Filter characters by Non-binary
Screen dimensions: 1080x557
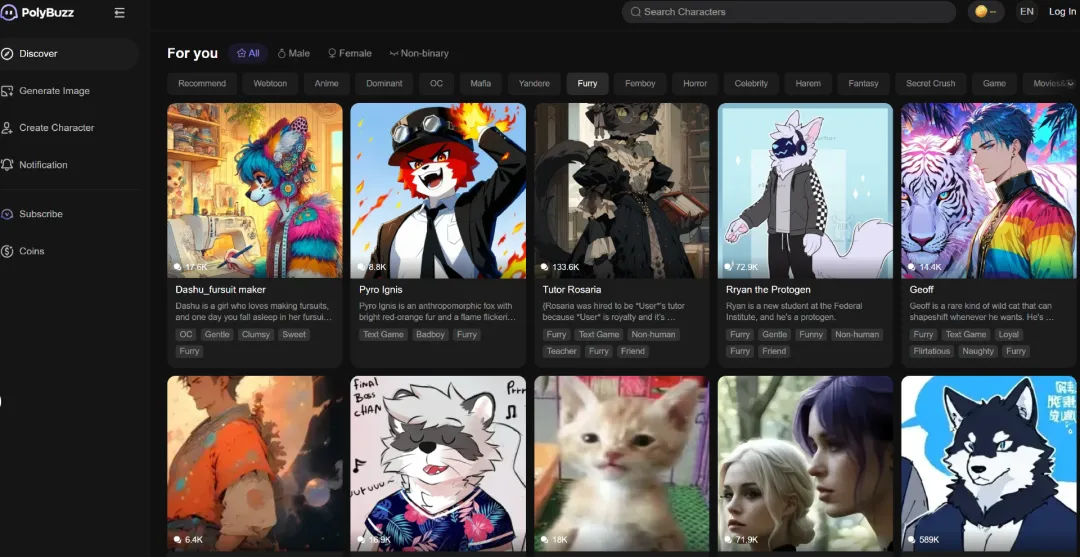click(419, 53)
